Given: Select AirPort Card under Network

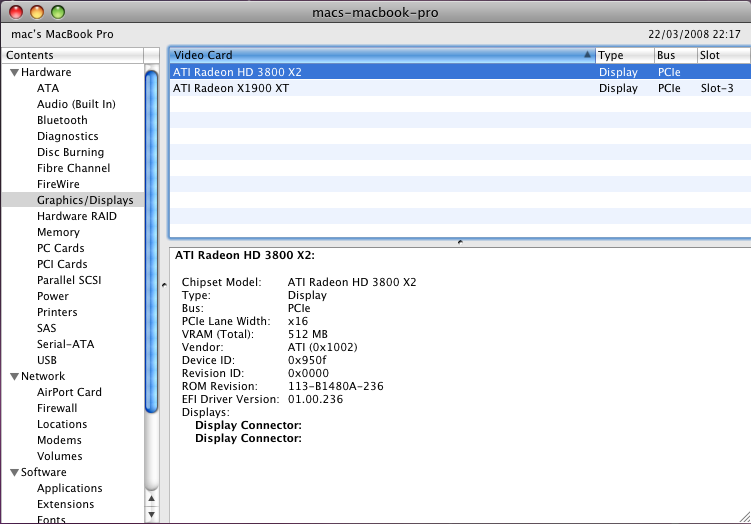Looking at the screenshot, I should [x=69, y=392].
